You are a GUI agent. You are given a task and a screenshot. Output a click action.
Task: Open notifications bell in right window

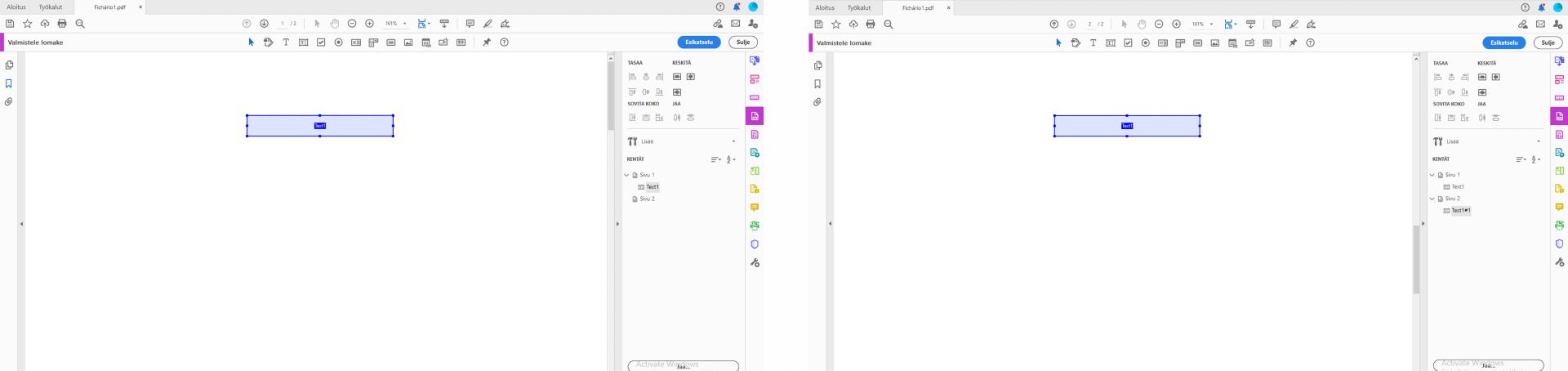tap(1543, 7)
